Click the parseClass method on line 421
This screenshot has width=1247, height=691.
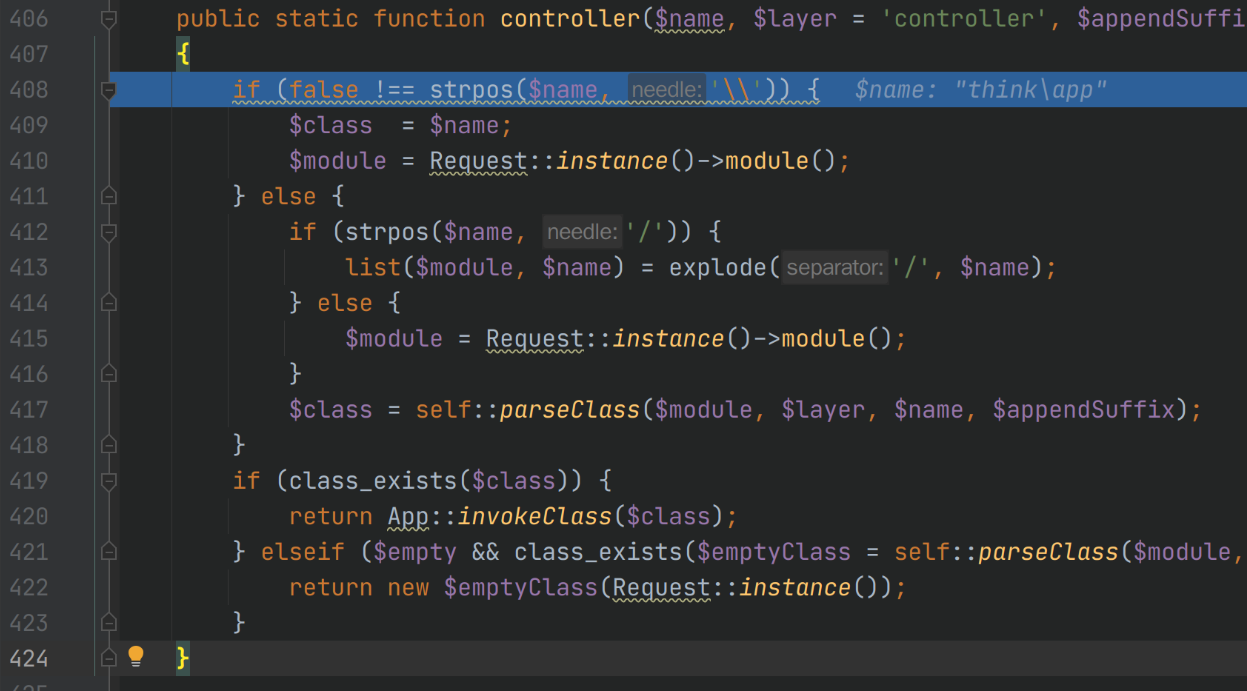click(x=1049, y=552)
